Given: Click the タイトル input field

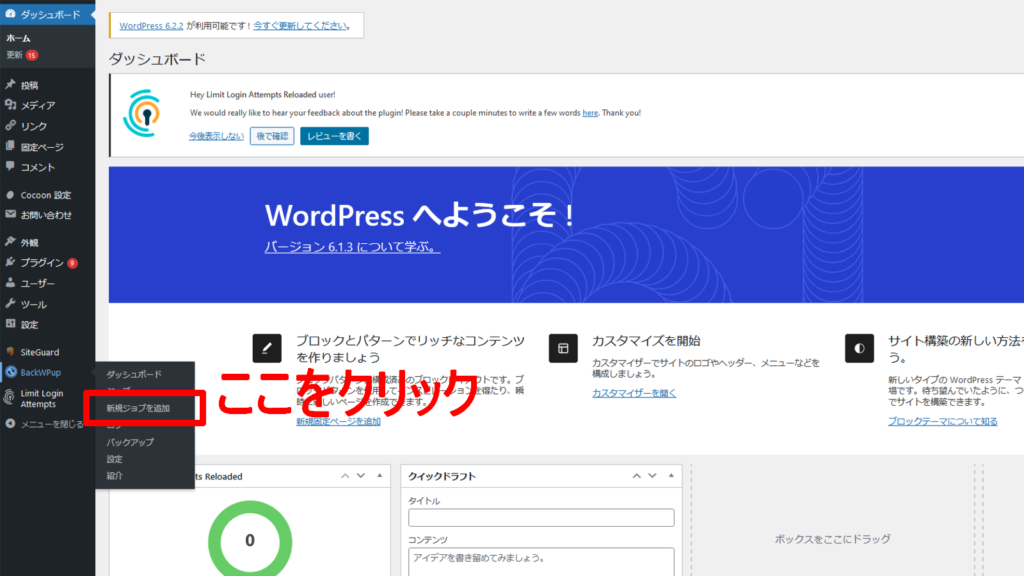Looking at the screenshot, I should [541, 518].
